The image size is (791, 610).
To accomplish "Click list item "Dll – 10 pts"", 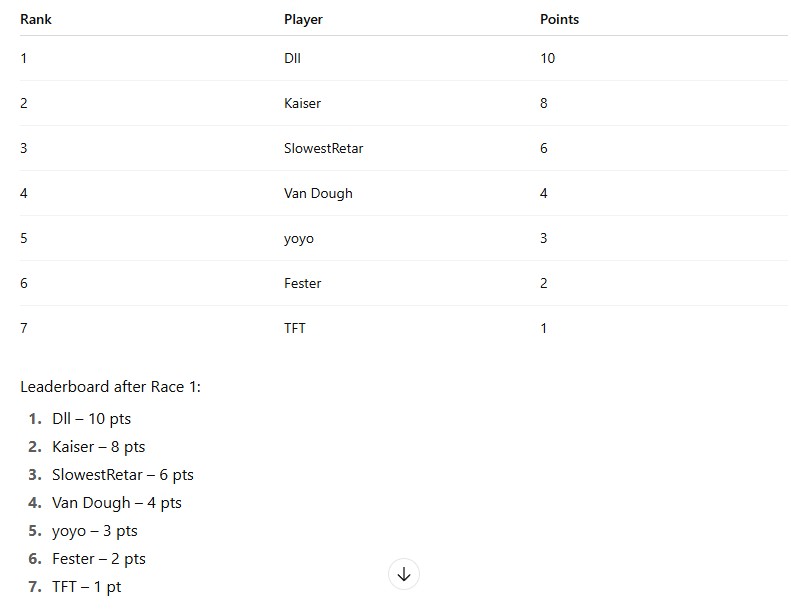I will [91, 419].
